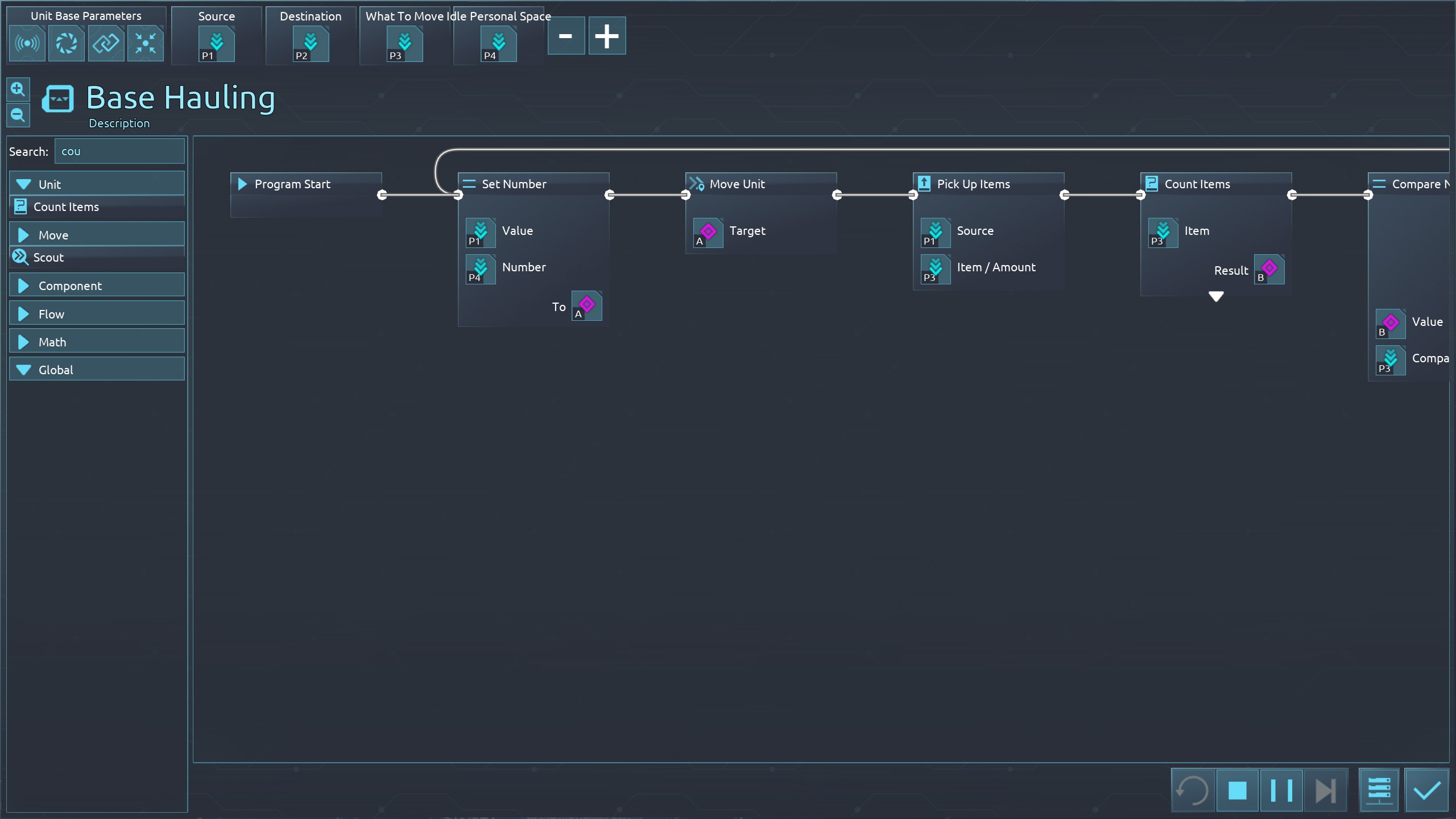The width and height of the screenshot is (1456, 819).
Task: Click the behavior icon beside Base Hauling title
Action: pos(58,99)
